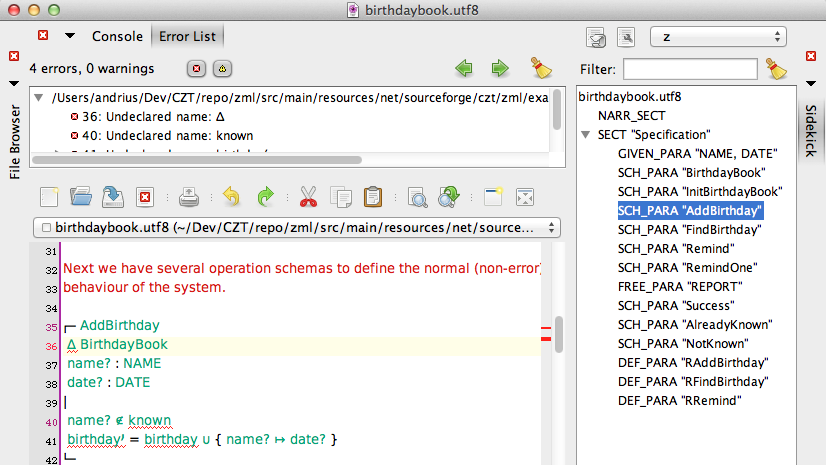Click the Print icon in toolbar

coord(189,197)
